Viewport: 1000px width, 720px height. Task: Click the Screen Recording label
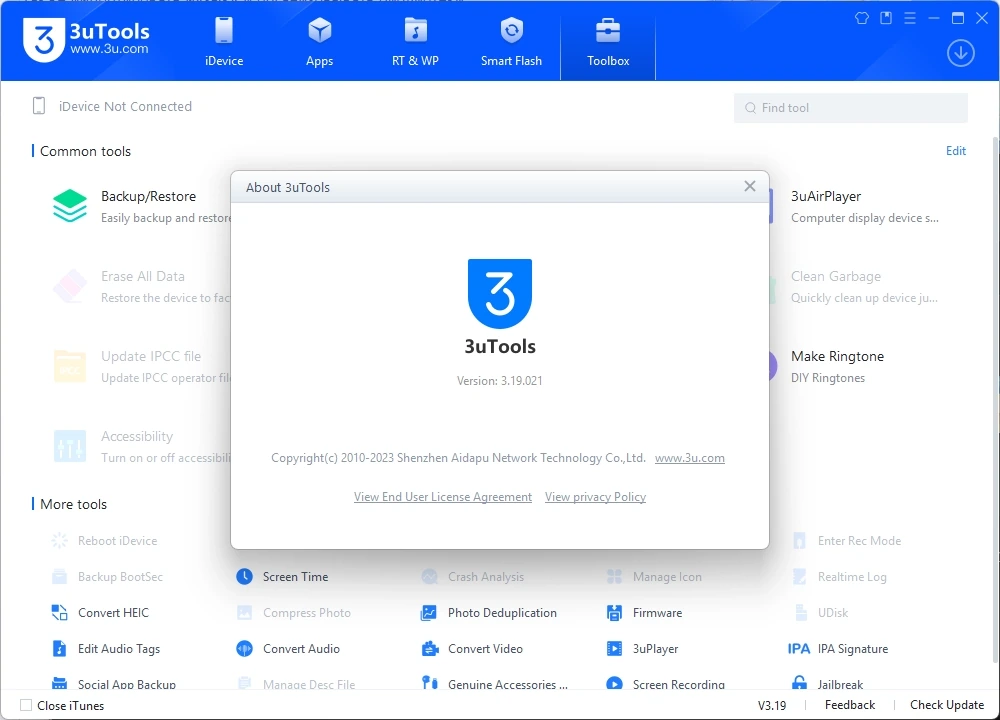click(679, 684)
